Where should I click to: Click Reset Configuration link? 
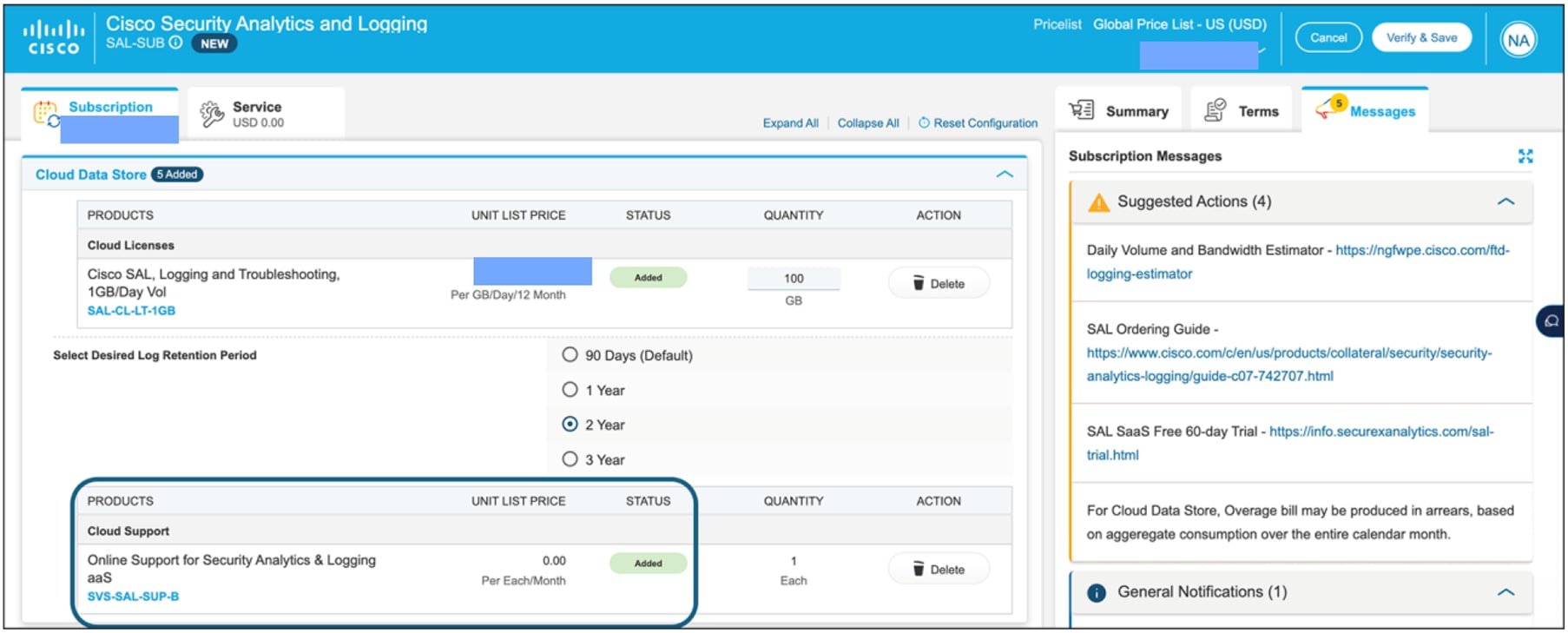click(x=985, y=123)
